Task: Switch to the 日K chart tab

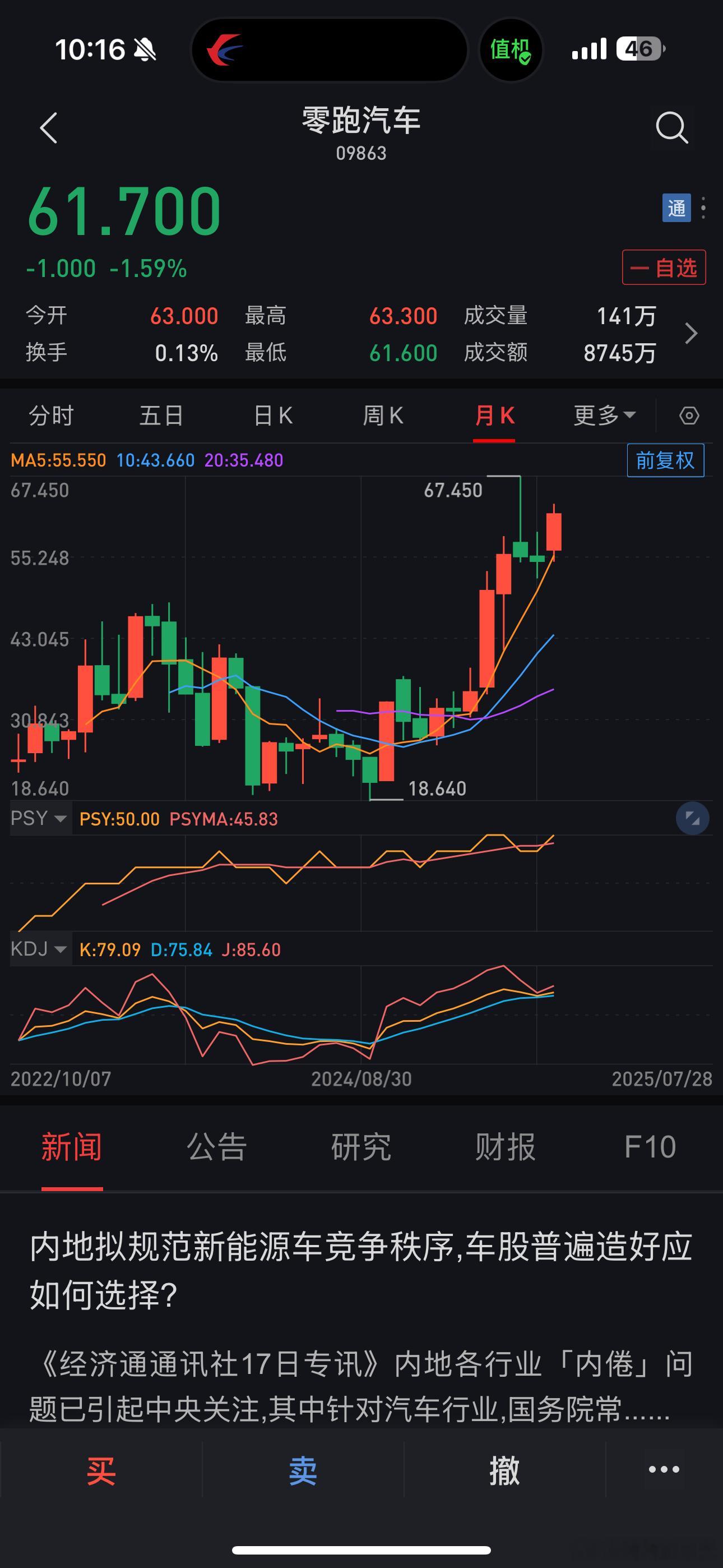Action: click(272, 416)
